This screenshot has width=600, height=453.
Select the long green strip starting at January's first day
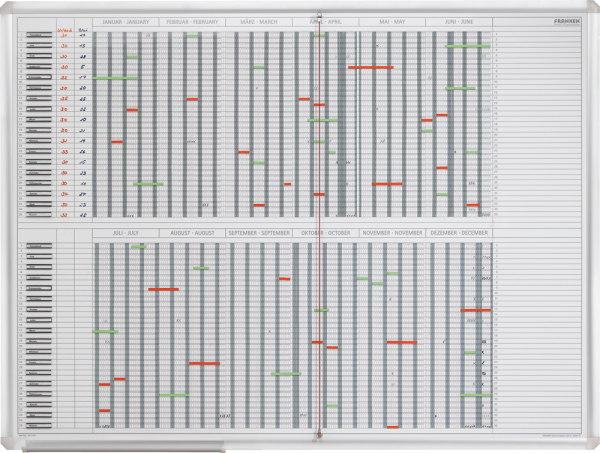(115, 78)
